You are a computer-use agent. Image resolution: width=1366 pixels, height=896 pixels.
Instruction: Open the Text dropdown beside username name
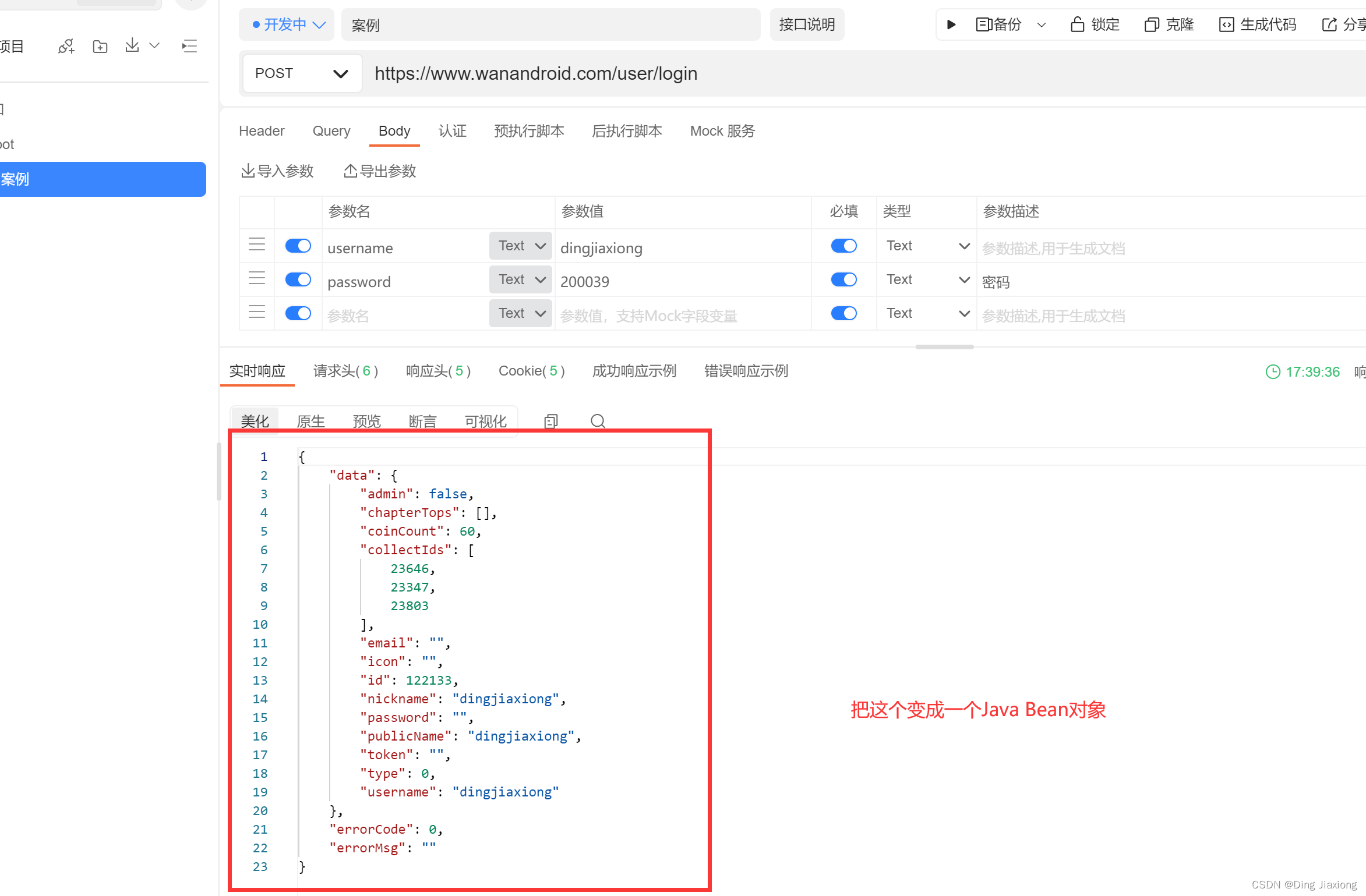coord(521,246)
